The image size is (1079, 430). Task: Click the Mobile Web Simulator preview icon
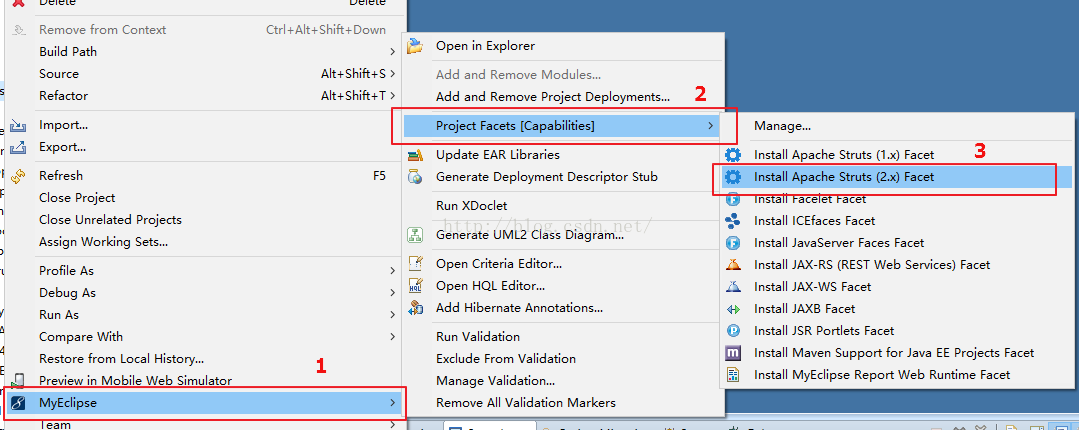point(19,380)
